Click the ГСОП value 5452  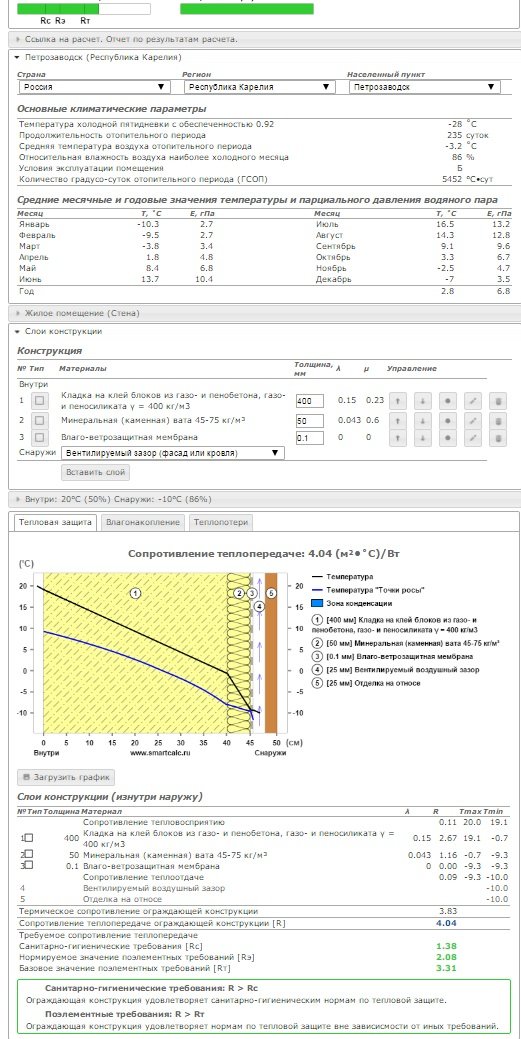point(453,179)
